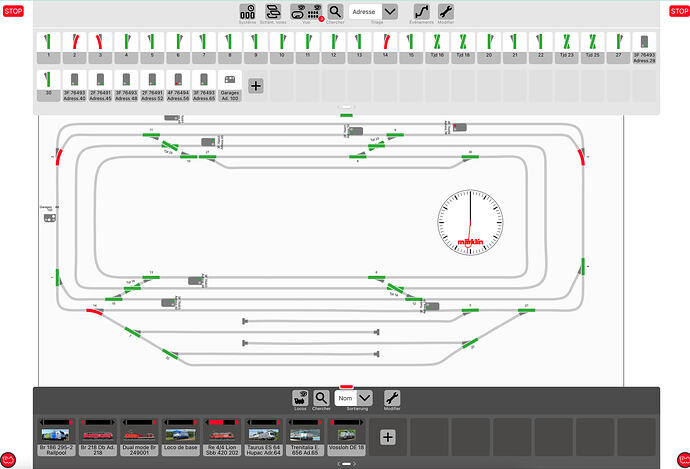This screenshot has width=690, height=469.
Task: Toggle turnout 2 in accessories list
Action: [x=75, y=46]
